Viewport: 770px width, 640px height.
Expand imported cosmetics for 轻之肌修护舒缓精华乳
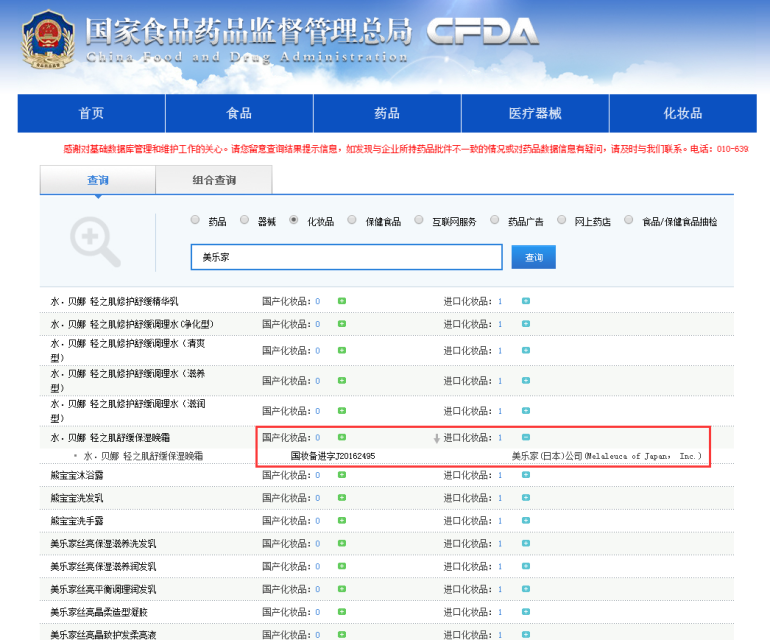click(525, 301)
